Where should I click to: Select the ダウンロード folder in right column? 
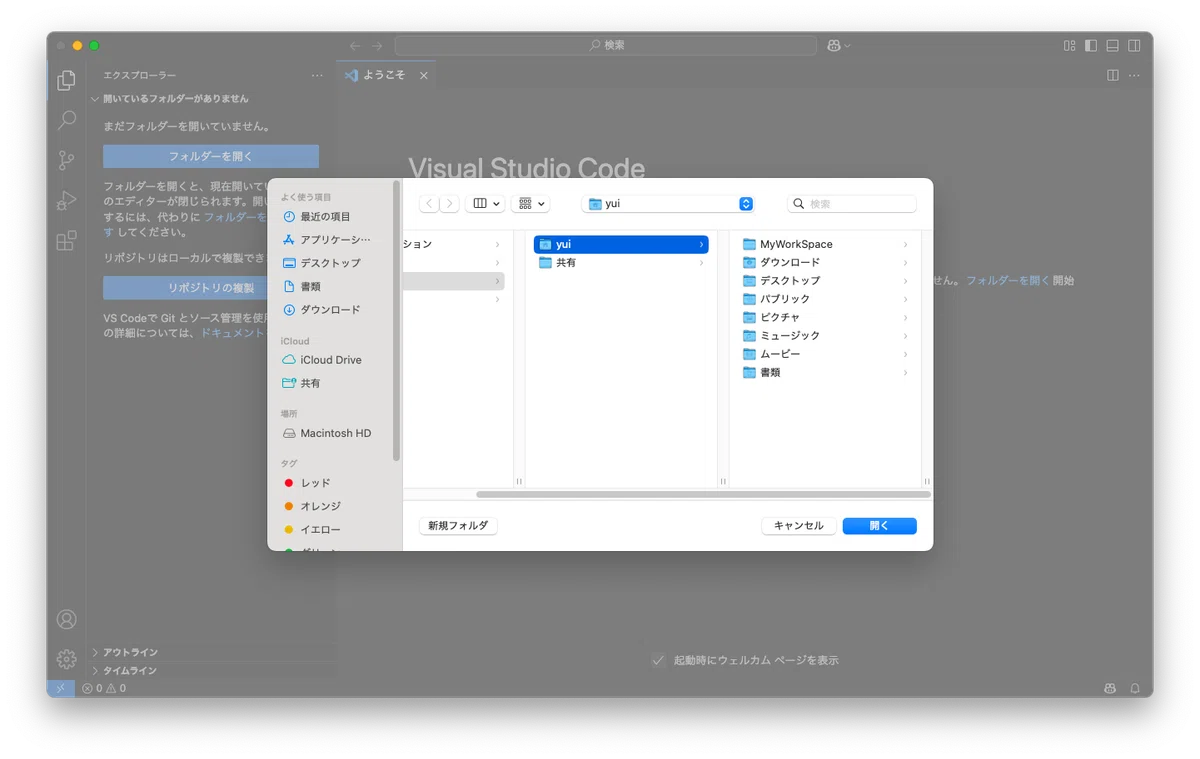tap(825, 262)
